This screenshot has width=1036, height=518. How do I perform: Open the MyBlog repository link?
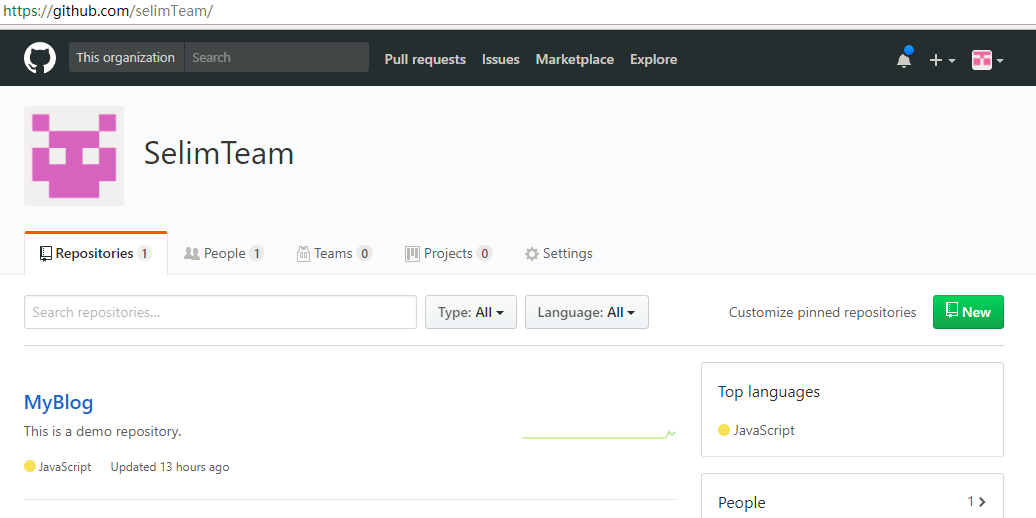coord(59,402)
